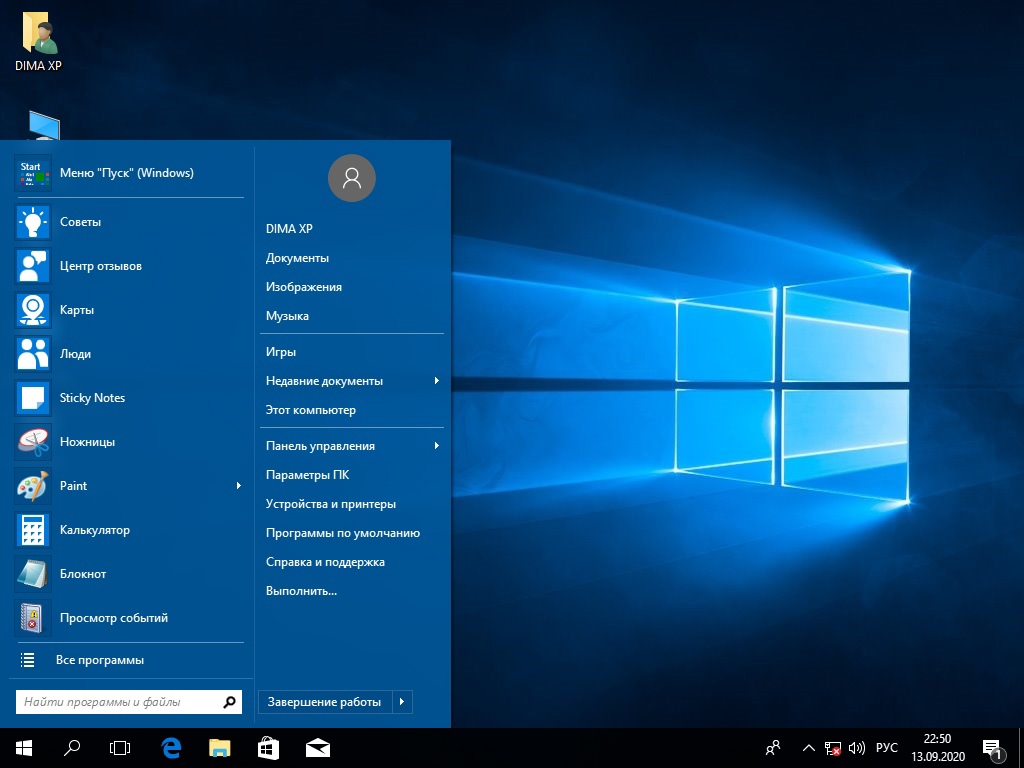Click the Snipping Tool (Ножницы) icon
The height and width of the screenshot is (768, 1024).
(x=33, y=442)
